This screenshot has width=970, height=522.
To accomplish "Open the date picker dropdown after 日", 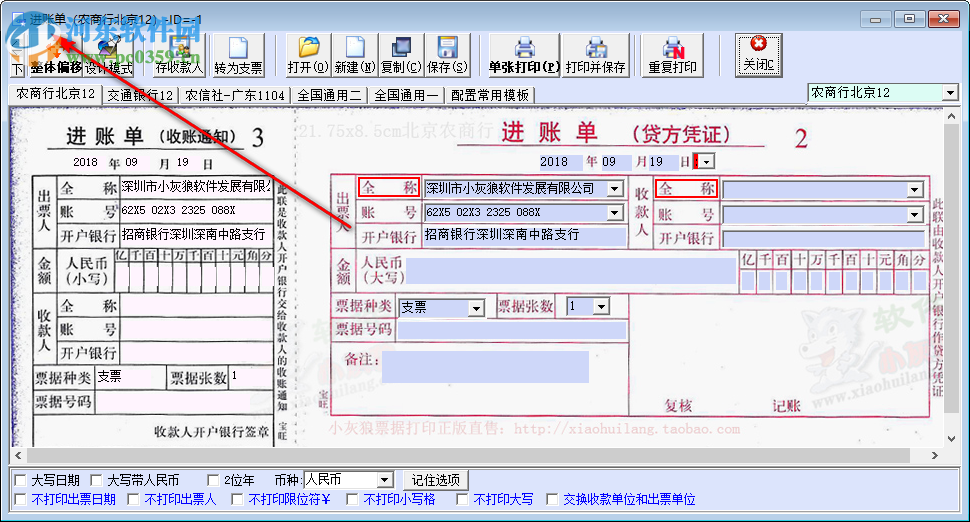I will 706,162.
